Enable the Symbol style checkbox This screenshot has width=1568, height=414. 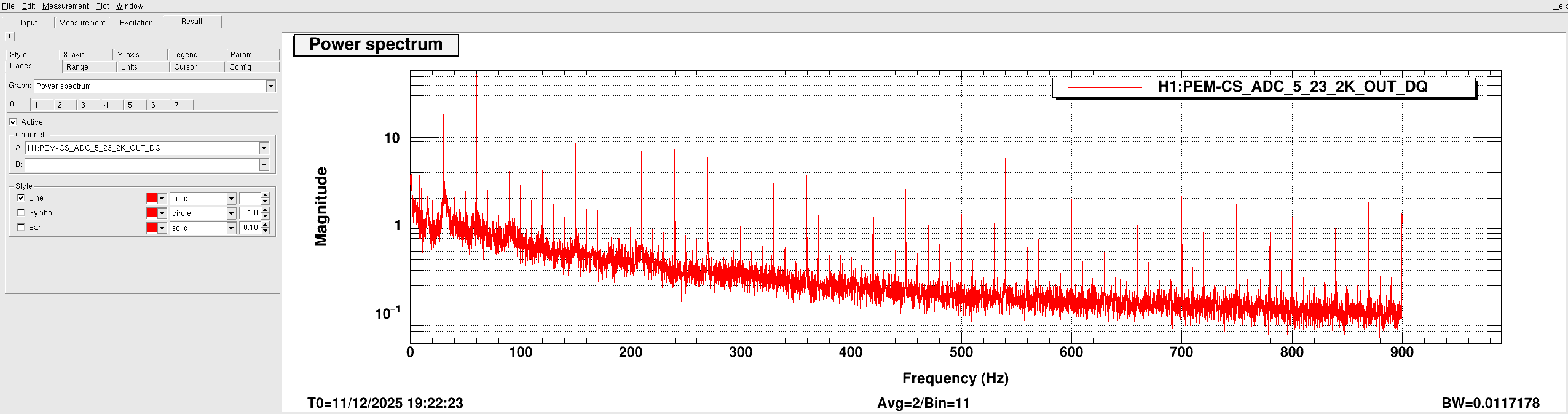click(x=21, y=212)
